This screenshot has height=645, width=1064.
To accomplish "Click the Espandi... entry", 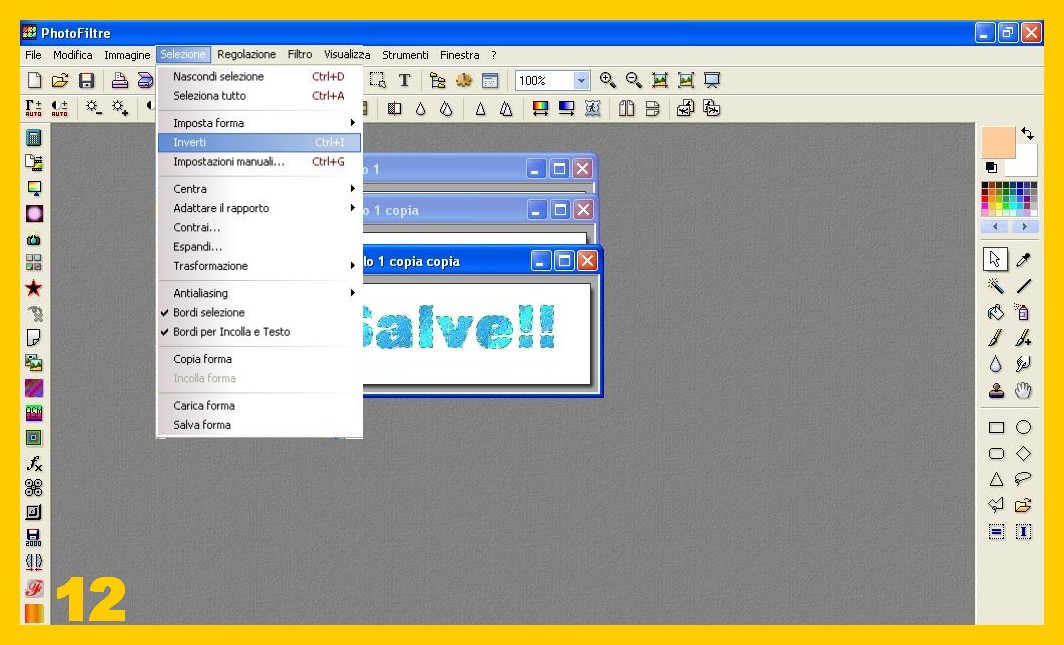I will coord(198,247).
